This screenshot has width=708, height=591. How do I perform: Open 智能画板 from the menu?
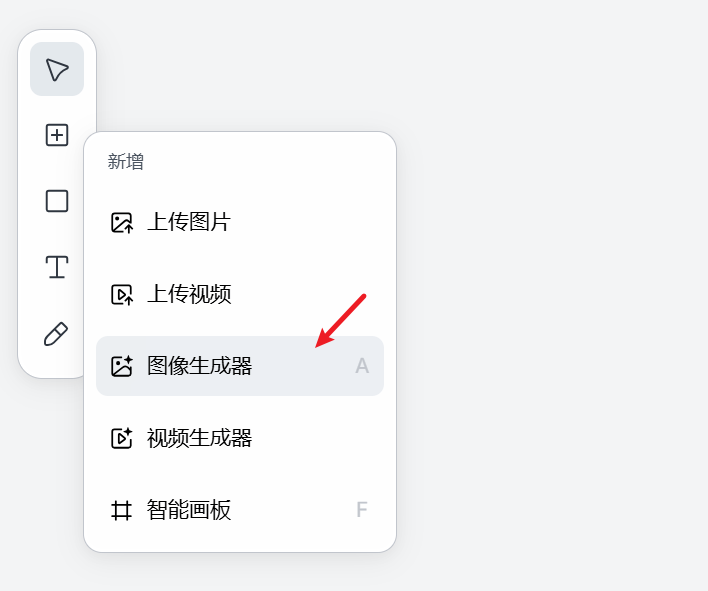click(x=189, y=510)
